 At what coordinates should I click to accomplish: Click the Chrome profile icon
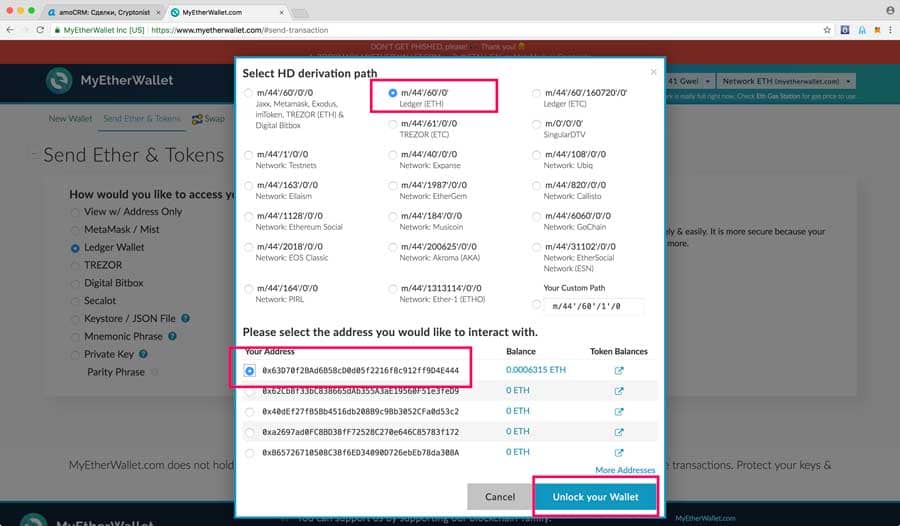(890, 10)
